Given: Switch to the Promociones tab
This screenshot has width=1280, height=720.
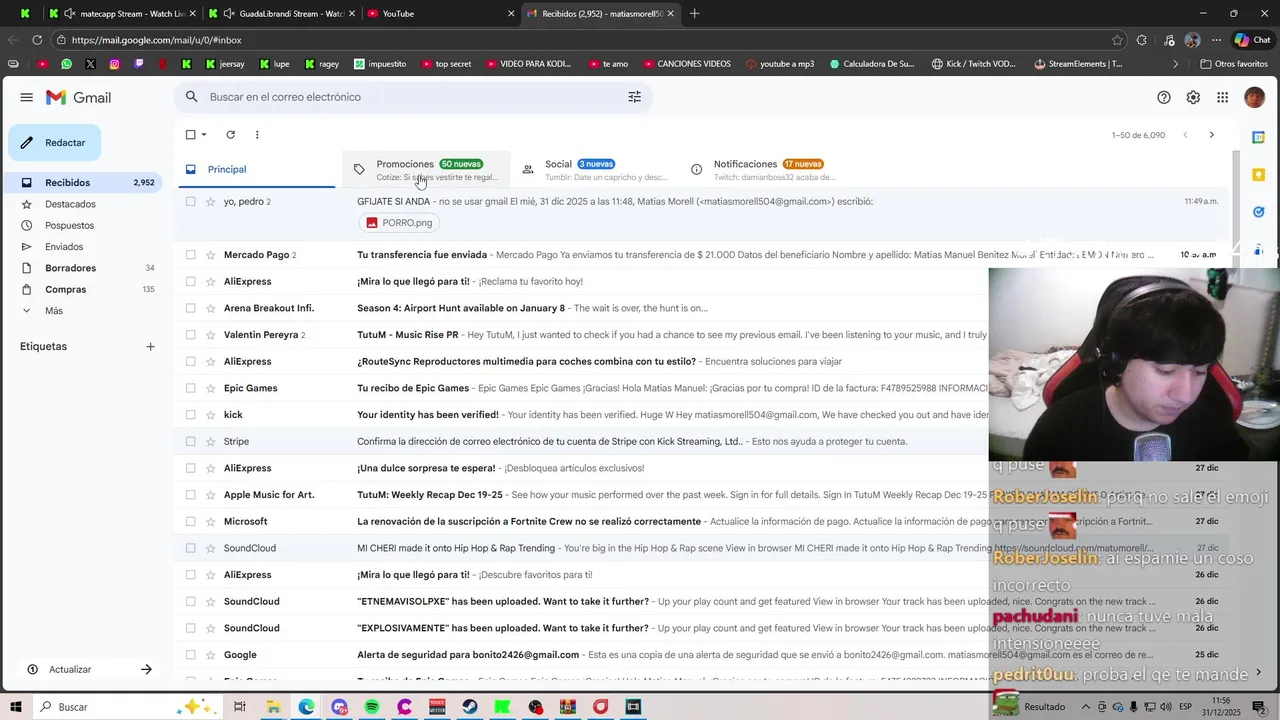Looking at the screenshot, I should (x=426, y=169).
